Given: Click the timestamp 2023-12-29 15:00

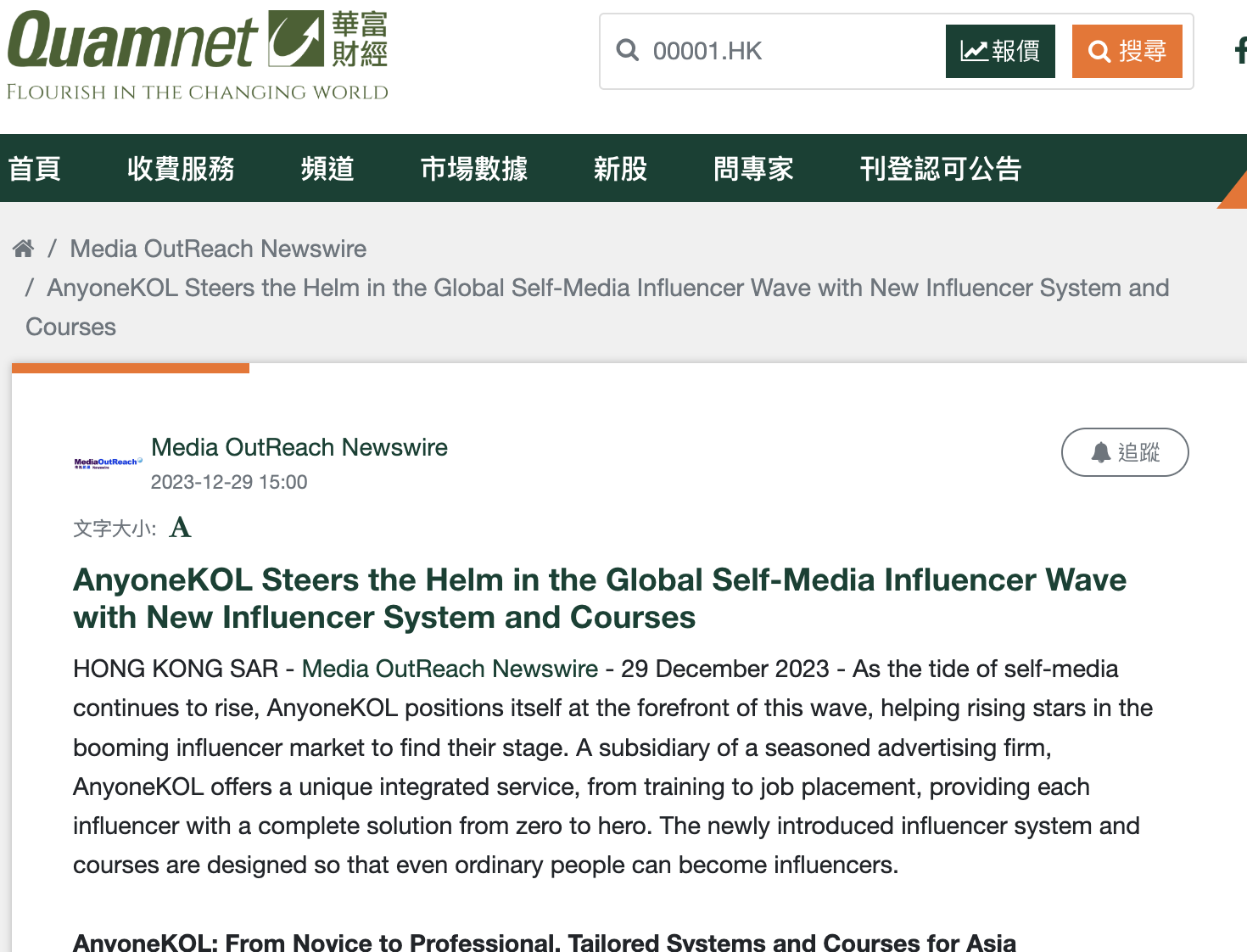Looking at the screenshot, I should coord(229,482).
